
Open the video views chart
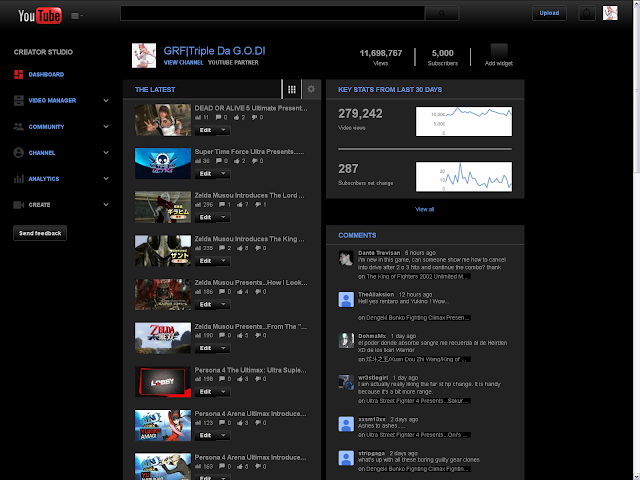click(x=464, y=121)
